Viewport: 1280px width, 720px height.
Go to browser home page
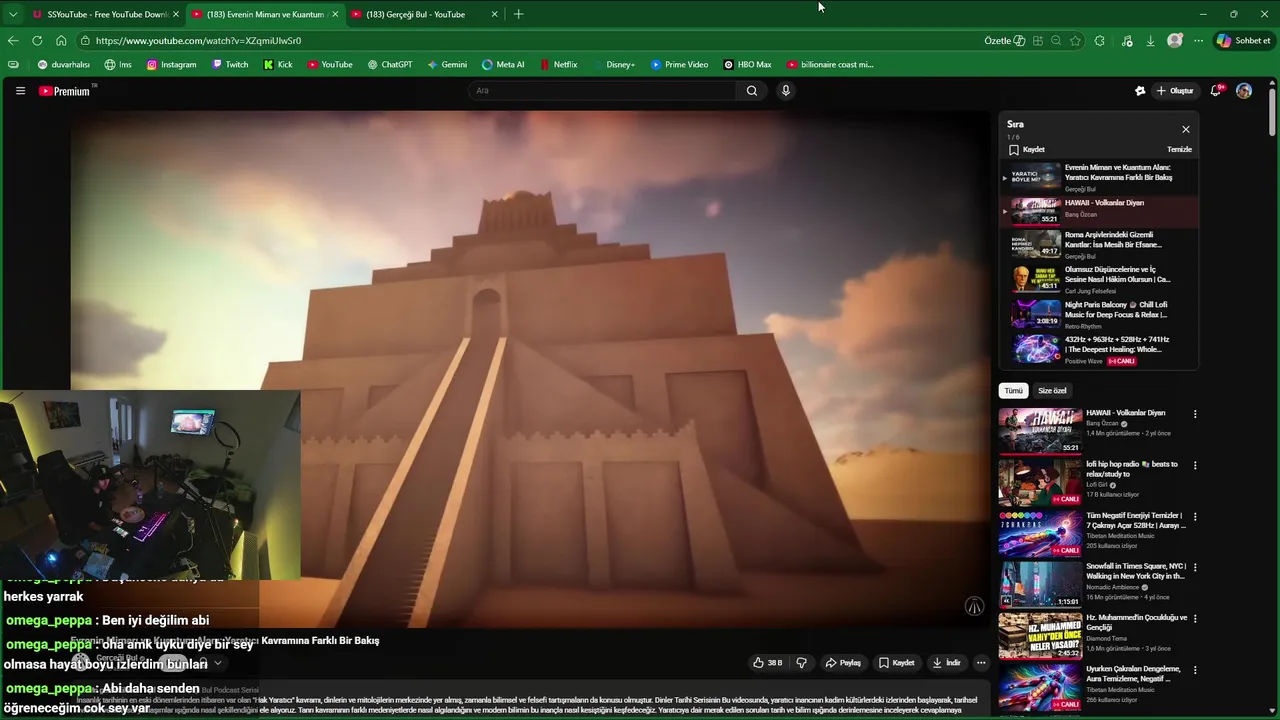[x=61, y=41]
